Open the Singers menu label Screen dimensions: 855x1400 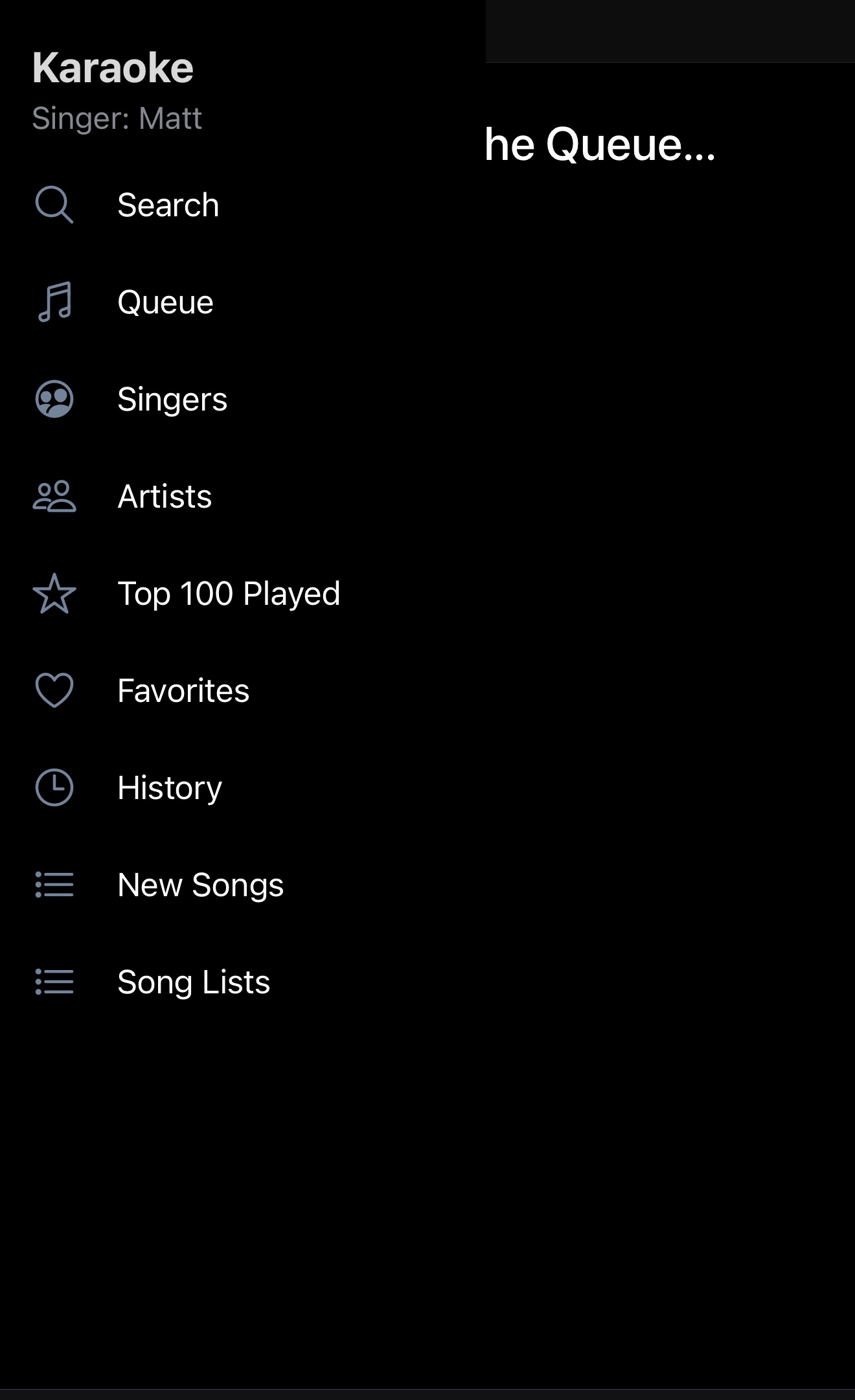point(172,400)
